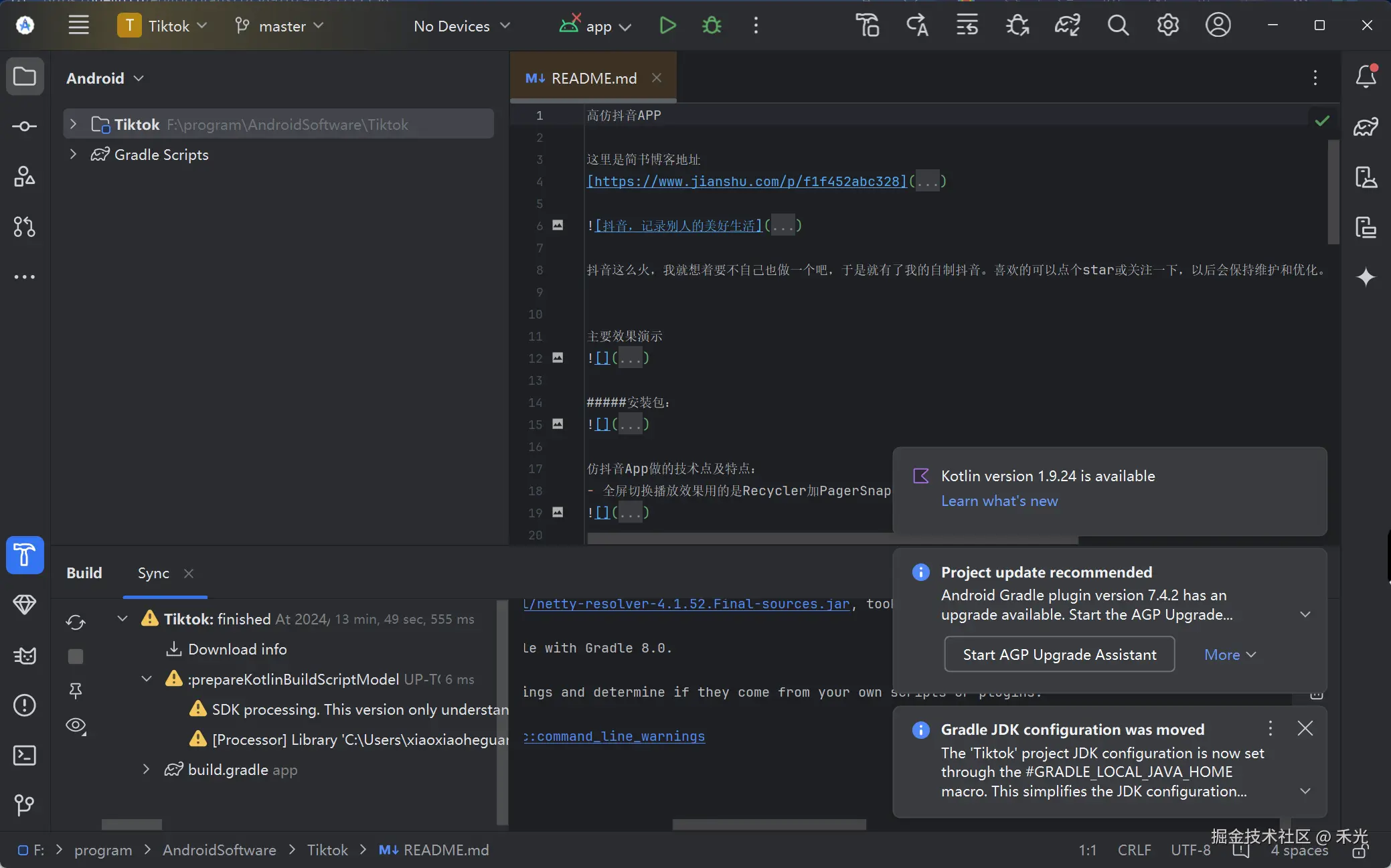This screenshot has width=1391, height=868.
Task: Switch to the Sync tab in Build
Action: click(153, 574)
